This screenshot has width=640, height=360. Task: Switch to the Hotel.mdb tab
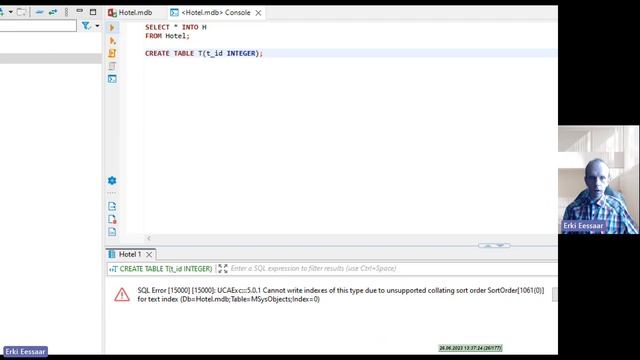pos(130,13)
